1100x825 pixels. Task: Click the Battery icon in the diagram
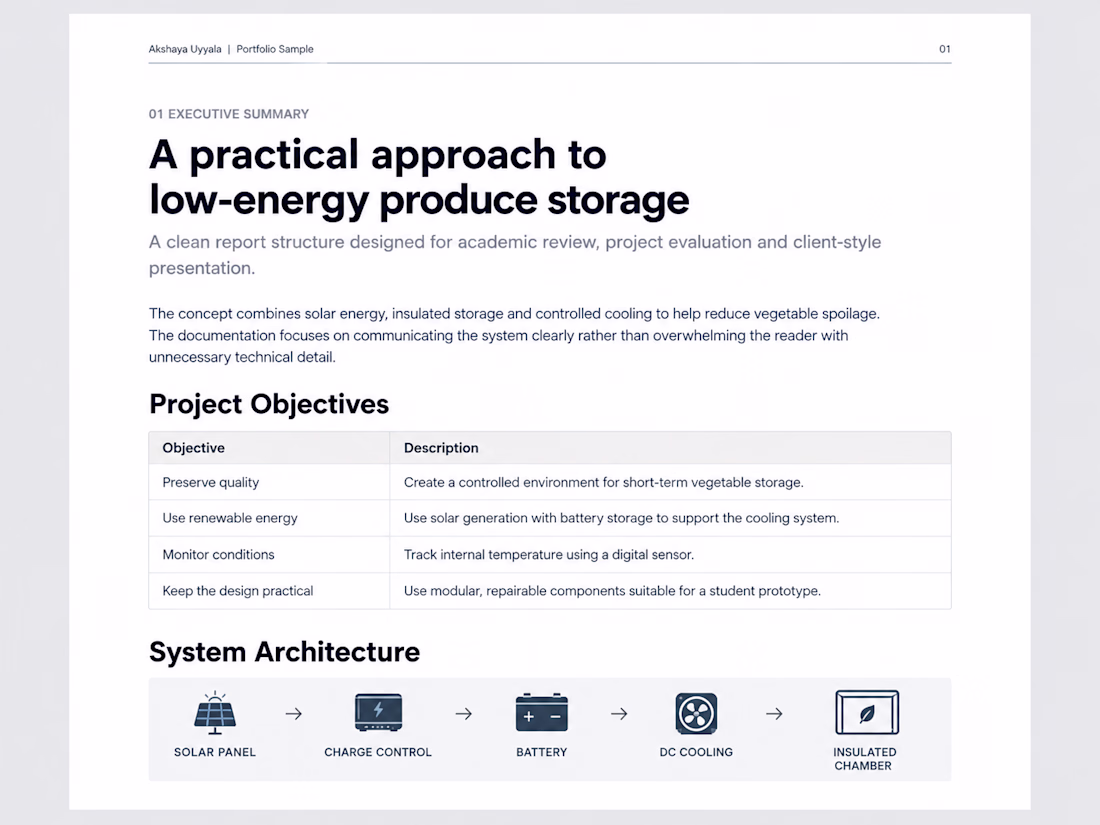click(542, 713)
